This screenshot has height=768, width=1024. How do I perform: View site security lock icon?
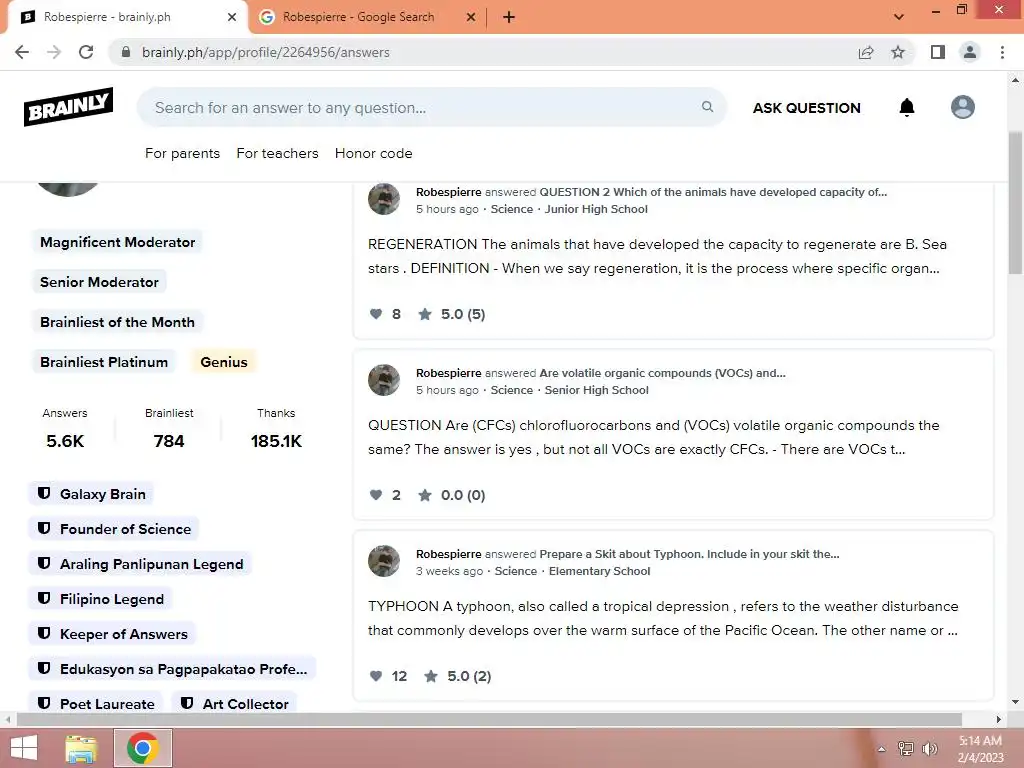pos(126,52)
